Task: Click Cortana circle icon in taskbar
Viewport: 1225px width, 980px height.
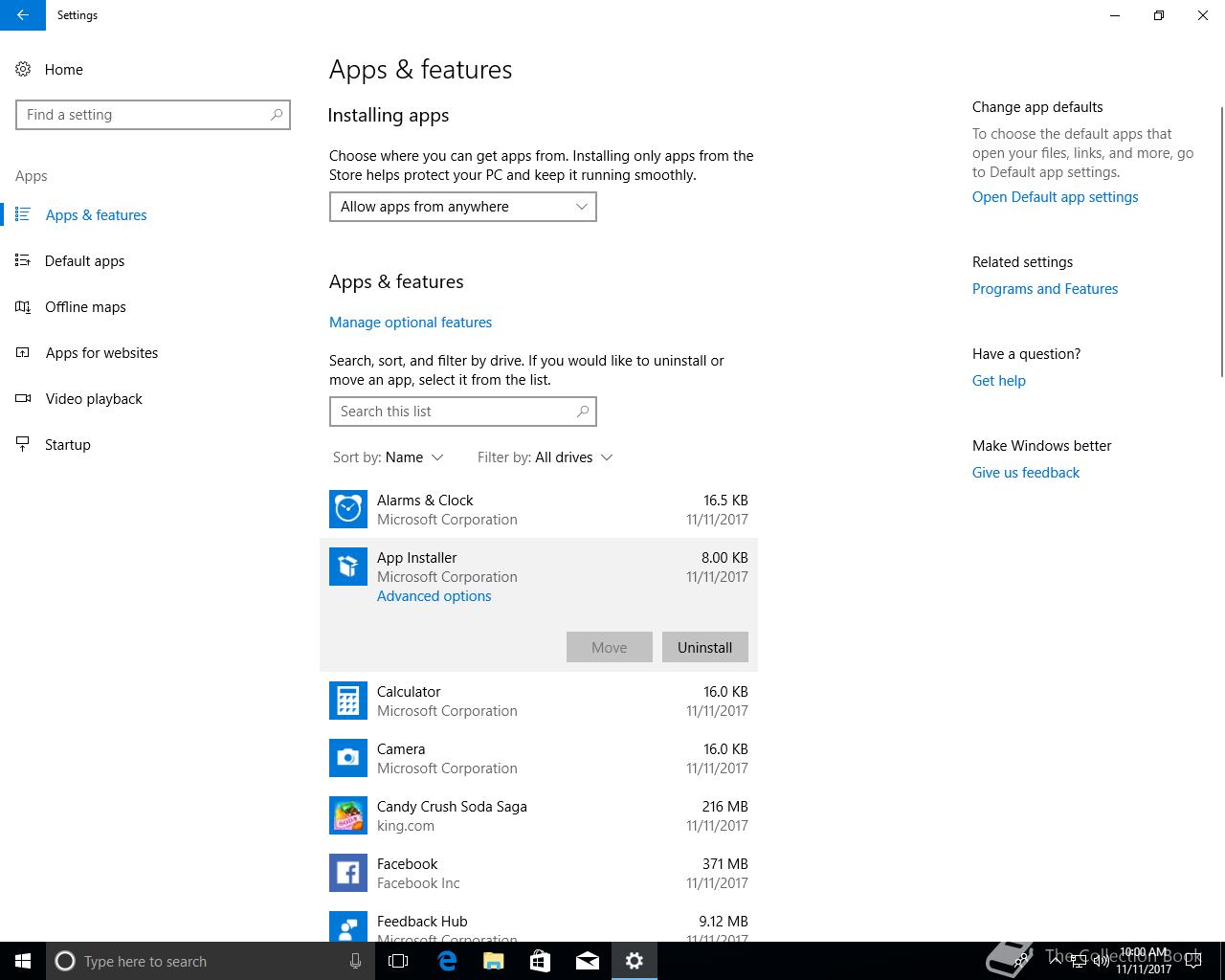Action: pyautogui.click(x=65, y=961)
